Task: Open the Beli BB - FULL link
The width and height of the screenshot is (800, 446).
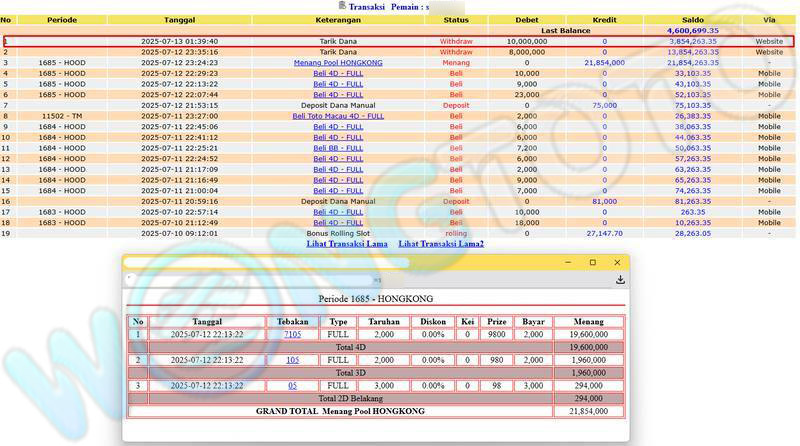Action: click(x=338, y=148)
